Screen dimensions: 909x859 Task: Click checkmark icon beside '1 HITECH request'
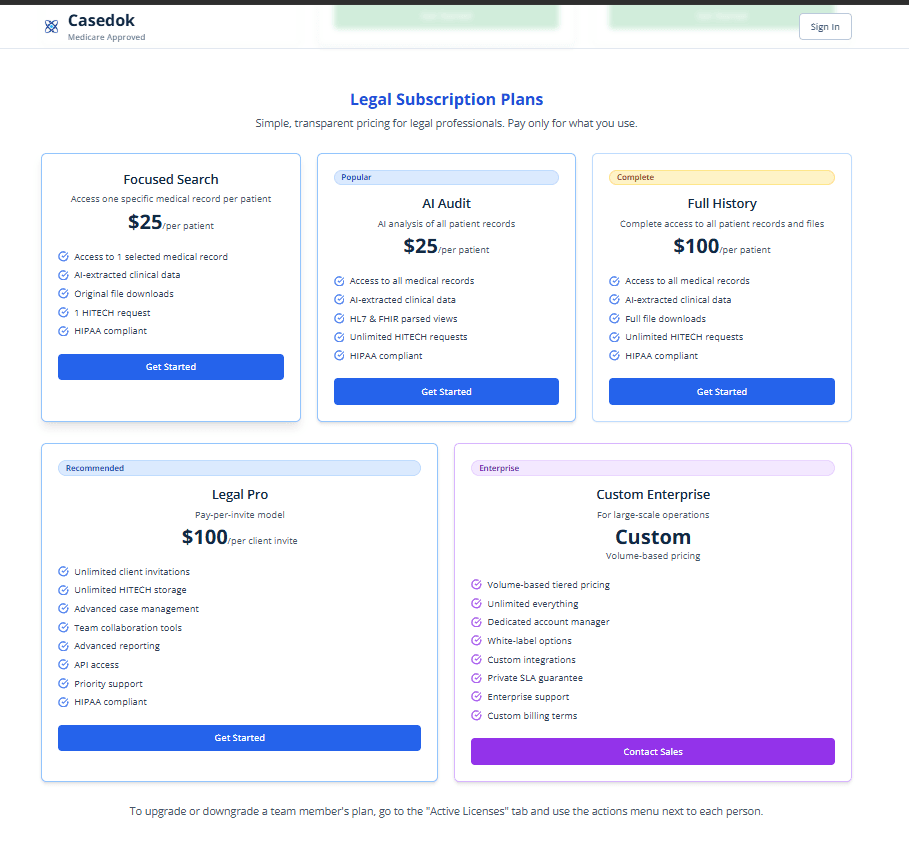[x=64, y=312]
